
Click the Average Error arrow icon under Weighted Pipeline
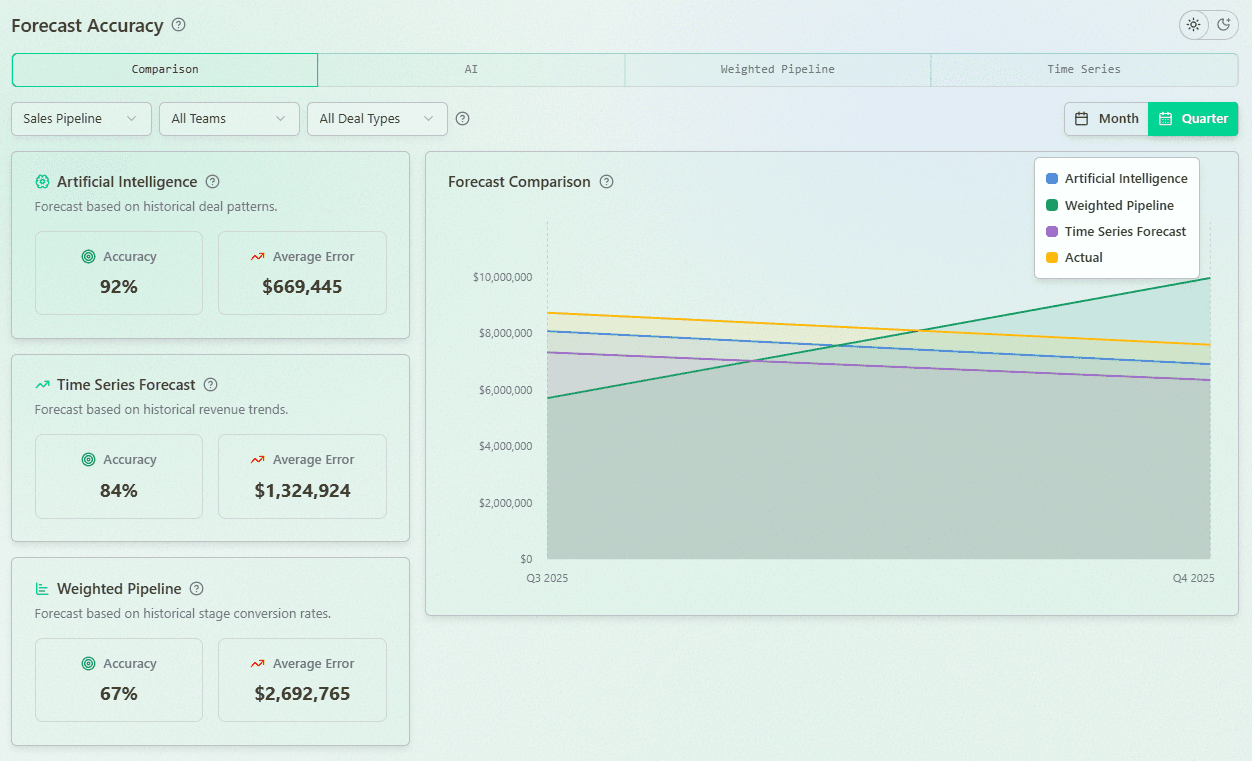tap(259, 663)
